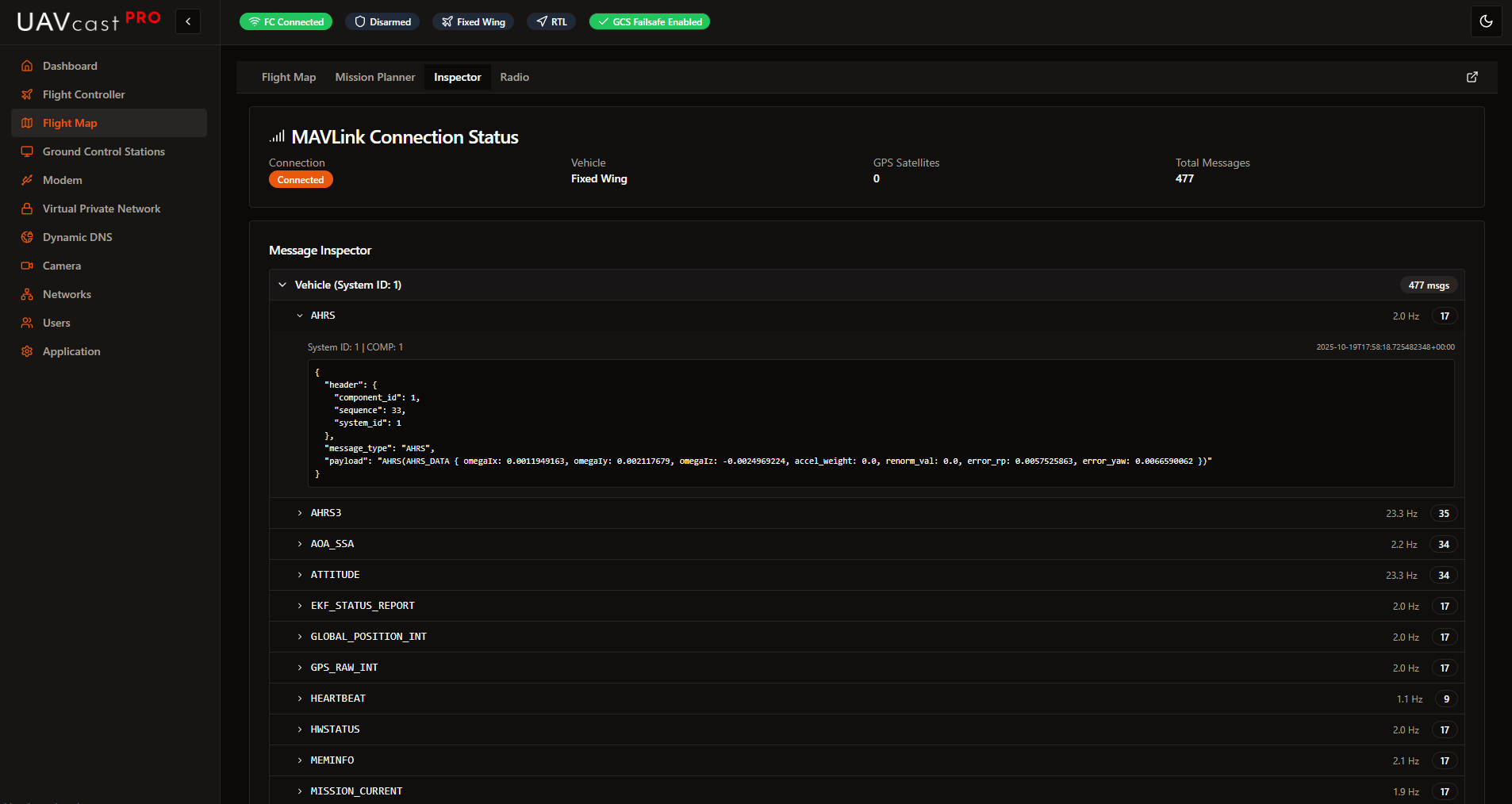Viewport: 1512px width, 804px height.
Task: Switch to the Radio tab
Action: coord(514,77)
